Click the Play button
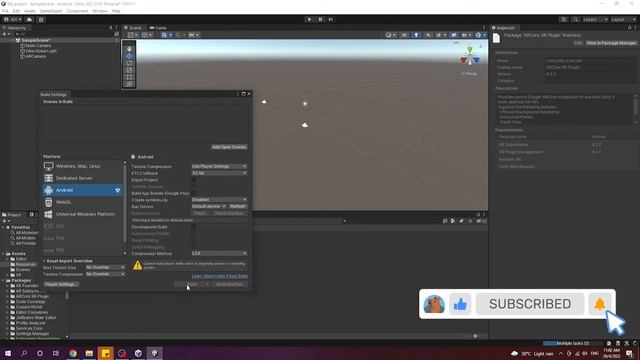The height and width of the screenshot is (360, 640). (x=309, y=19)
